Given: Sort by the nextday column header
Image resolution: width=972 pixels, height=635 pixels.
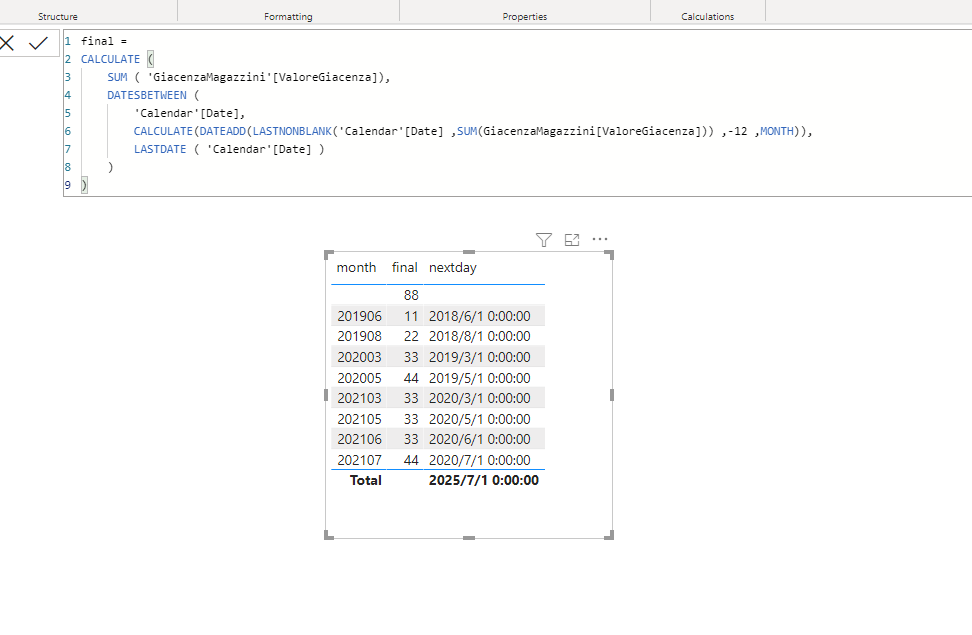Looking at the screenshot, I should tap(453, 267).
